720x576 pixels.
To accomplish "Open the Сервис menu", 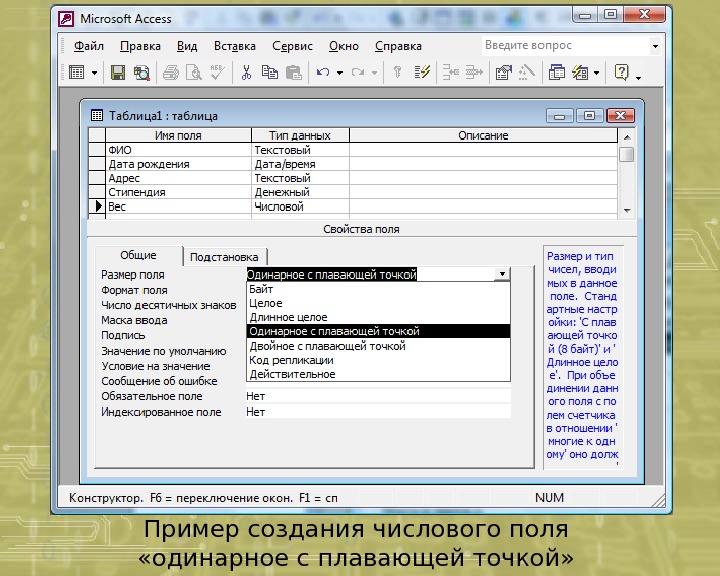I will tap(292, 46).
